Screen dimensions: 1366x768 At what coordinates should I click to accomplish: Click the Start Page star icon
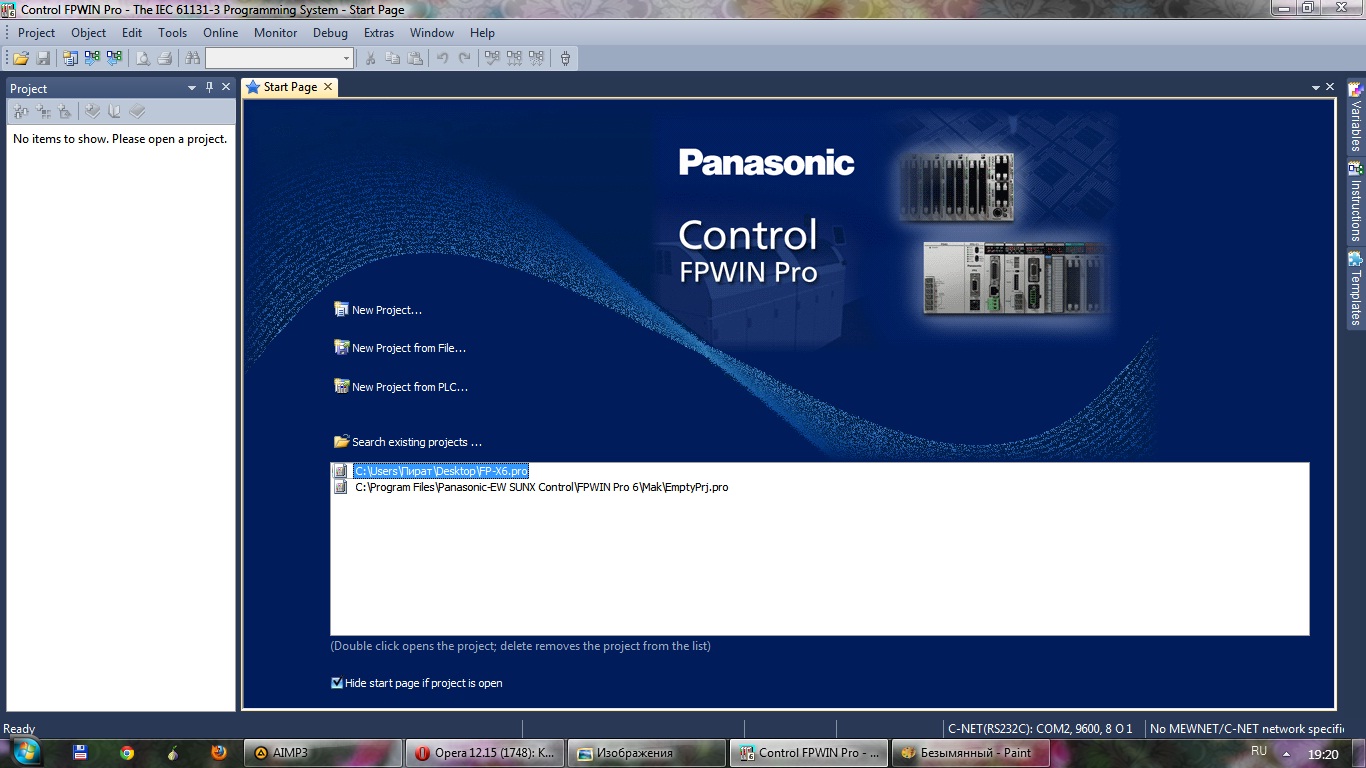point(253,87)
